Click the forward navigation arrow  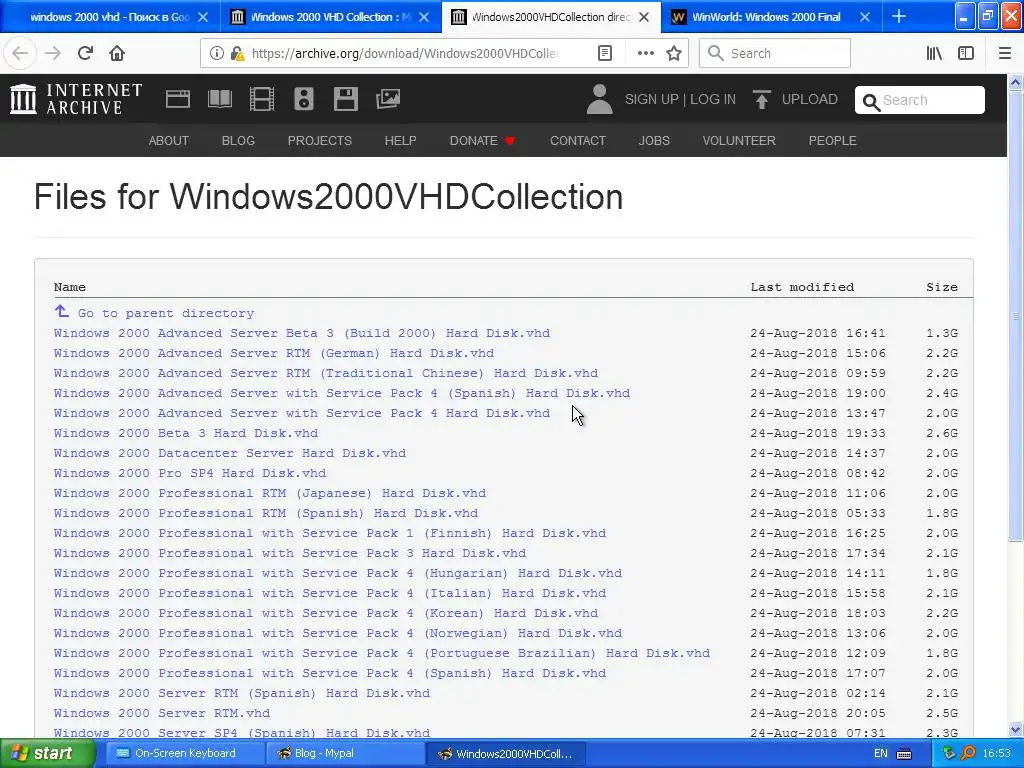(x=53, y=53)
